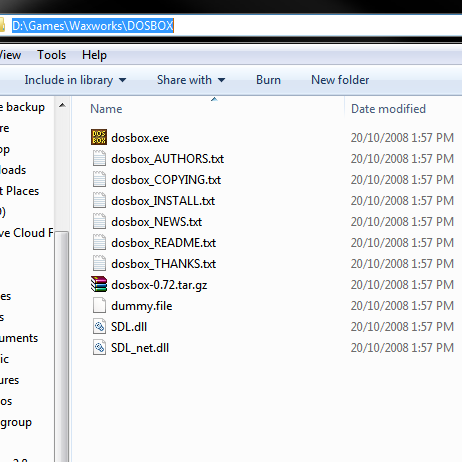Open the Tools menu
462x462 pixels.
(x=51, y=55)
